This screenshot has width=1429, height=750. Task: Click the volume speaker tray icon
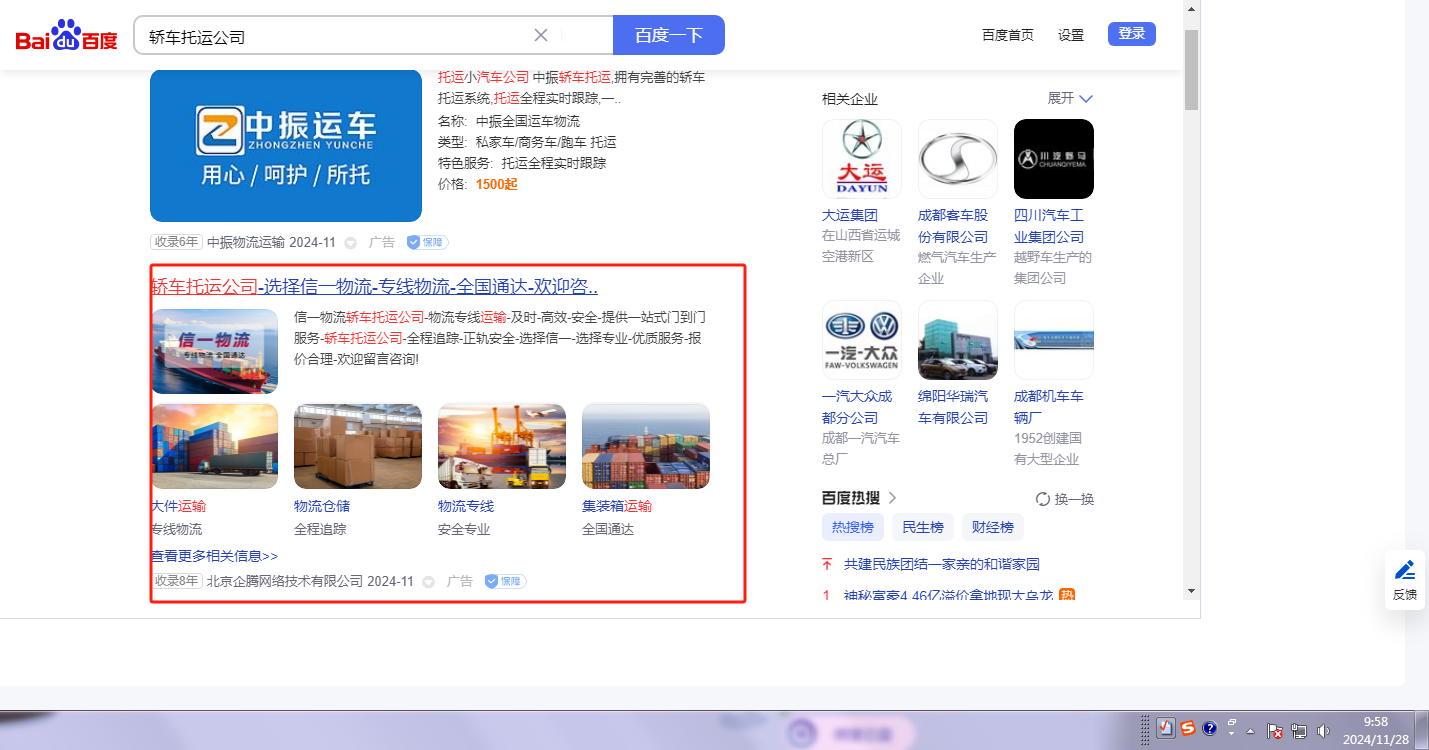(x=1323, y=730)
